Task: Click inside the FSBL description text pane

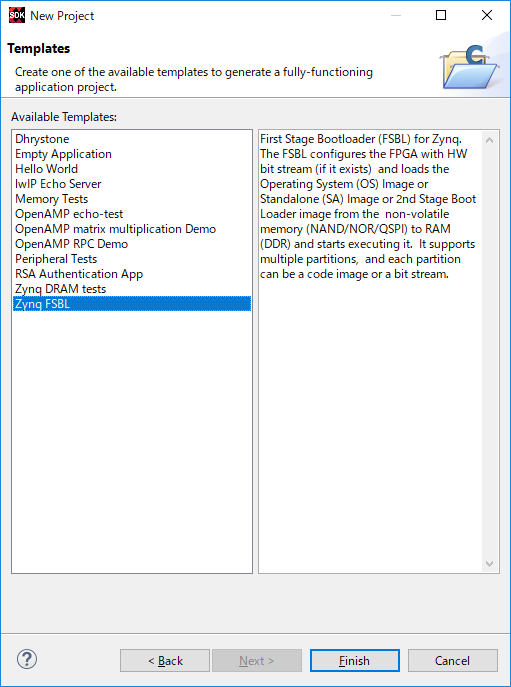Action: coord(370,351)
